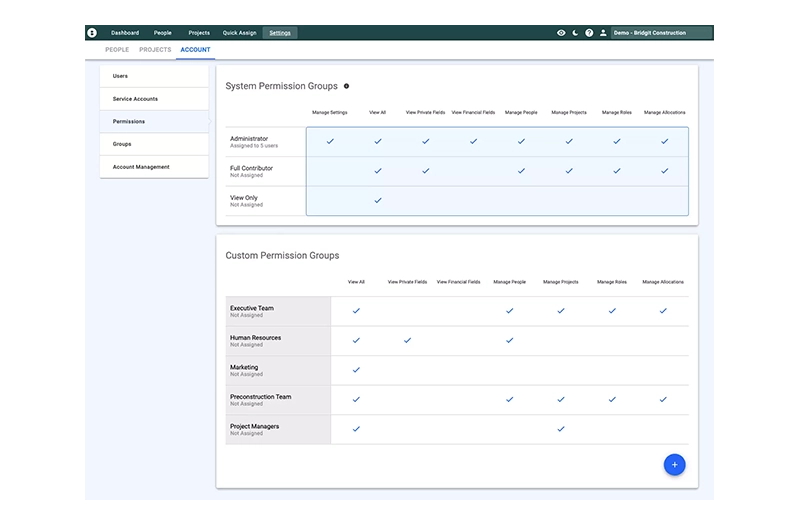This screenshot has width=800, height=525.
Task: Toggle Preconstruction Team Manage Roles checkmark
Action: pos(612,399)
